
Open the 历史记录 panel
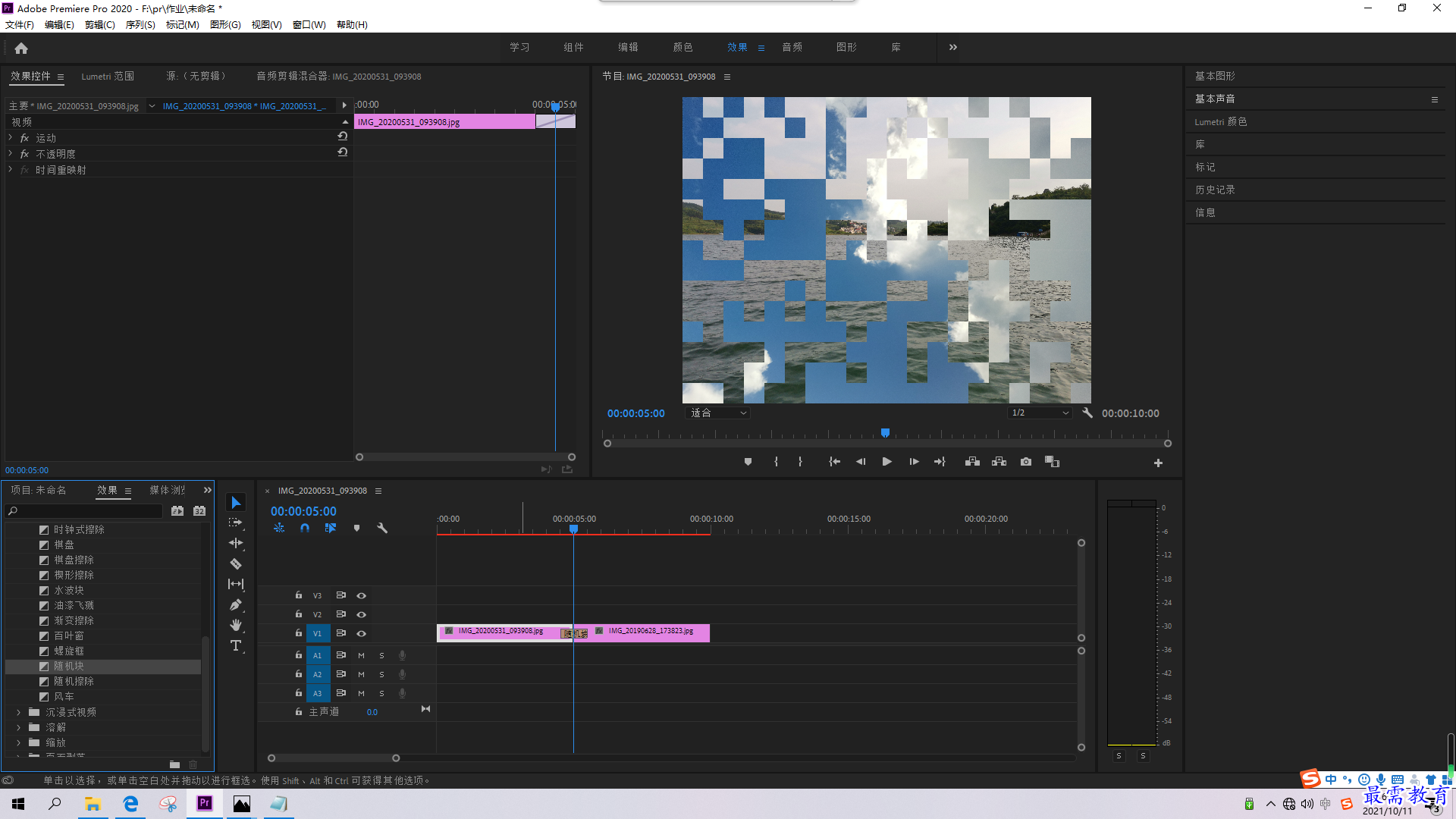coord(1215,190)
